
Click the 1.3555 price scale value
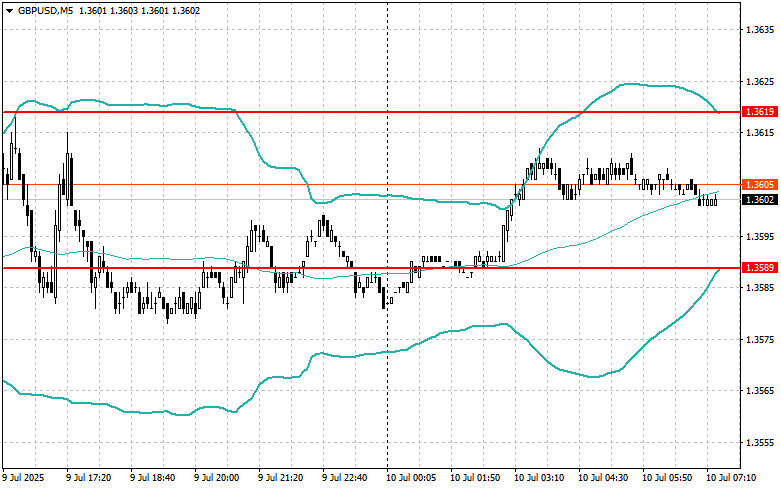760,443
